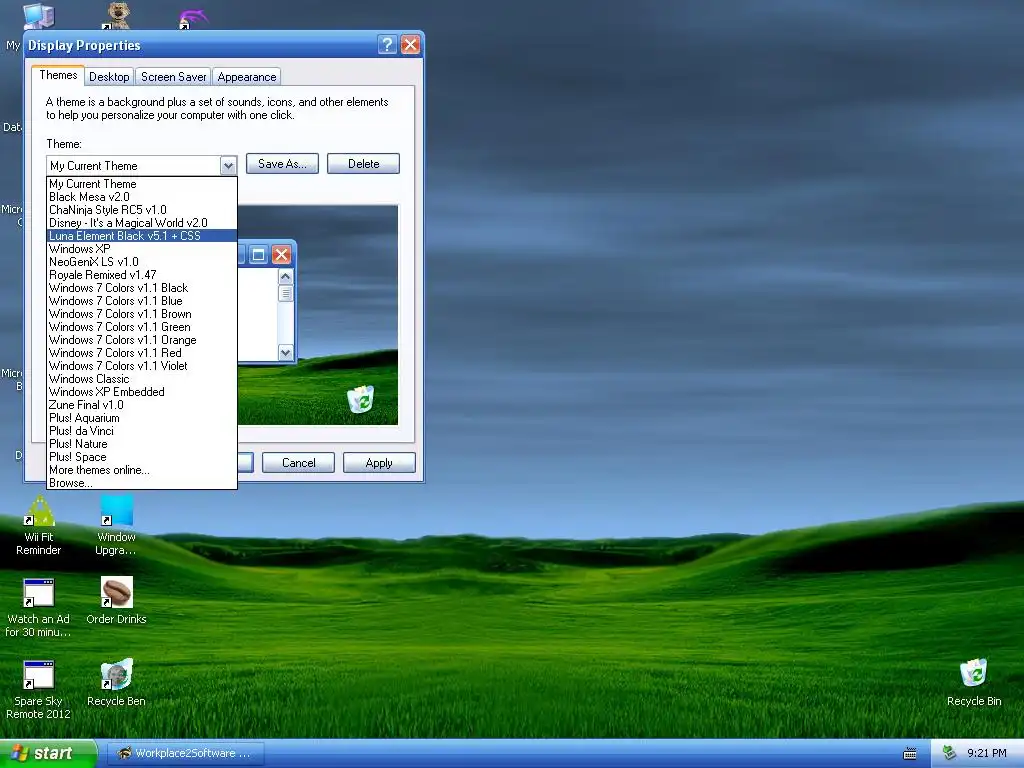Image resolution: width=1024 pixels, height=768 pixels.
Task: Select the Browse... entry in theme list
Action: coord(142,483)
